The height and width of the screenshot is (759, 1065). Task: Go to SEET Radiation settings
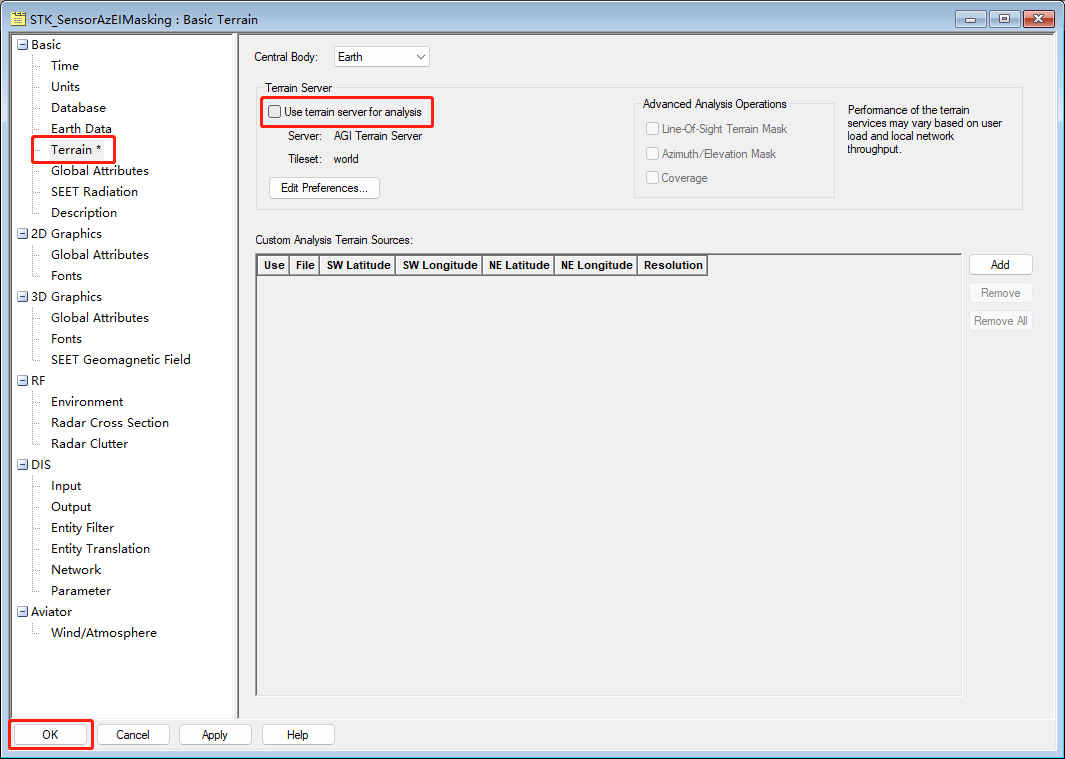click(x=94, y=192)
